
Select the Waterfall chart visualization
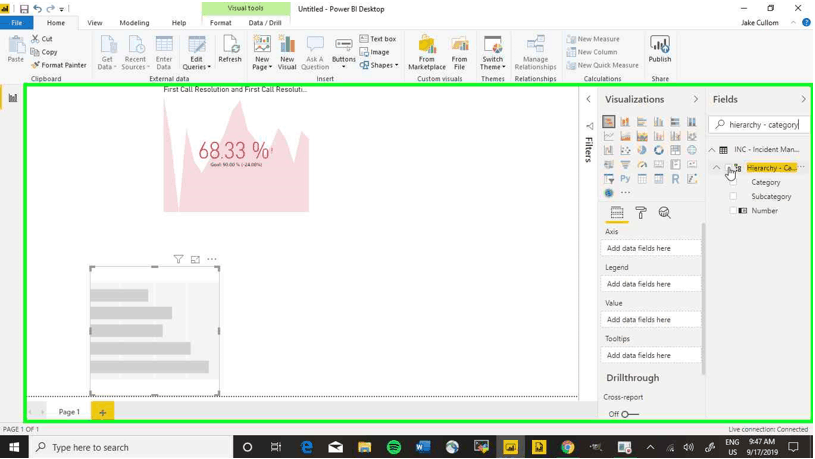click(x=609, y=150)
